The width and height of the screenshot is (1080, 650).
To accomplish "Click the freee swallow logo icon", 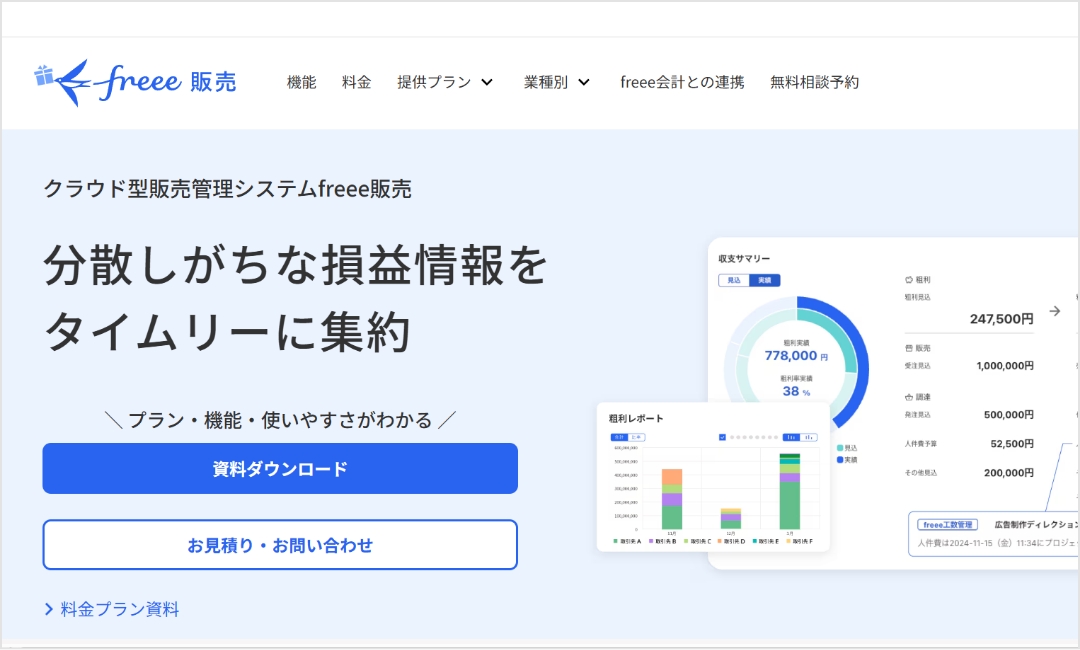I will click(62, 82).
